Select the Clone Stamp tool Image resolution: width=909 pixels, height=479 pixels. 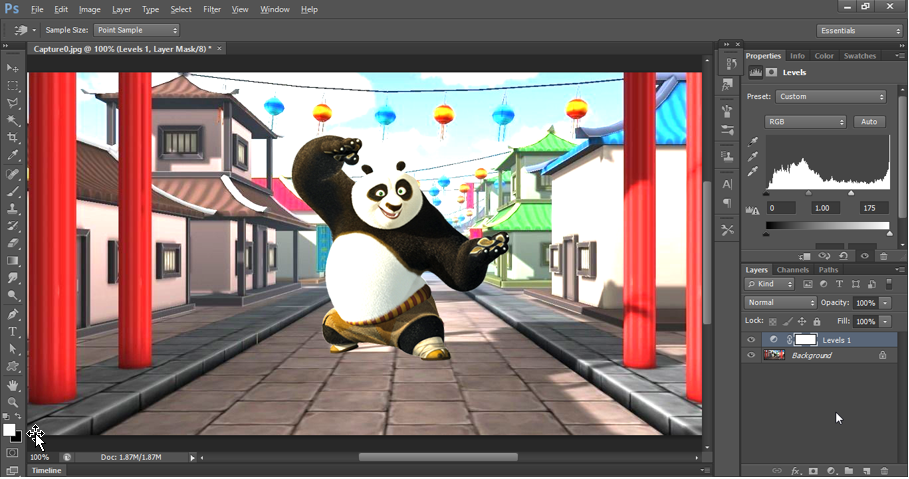point(12,209)
